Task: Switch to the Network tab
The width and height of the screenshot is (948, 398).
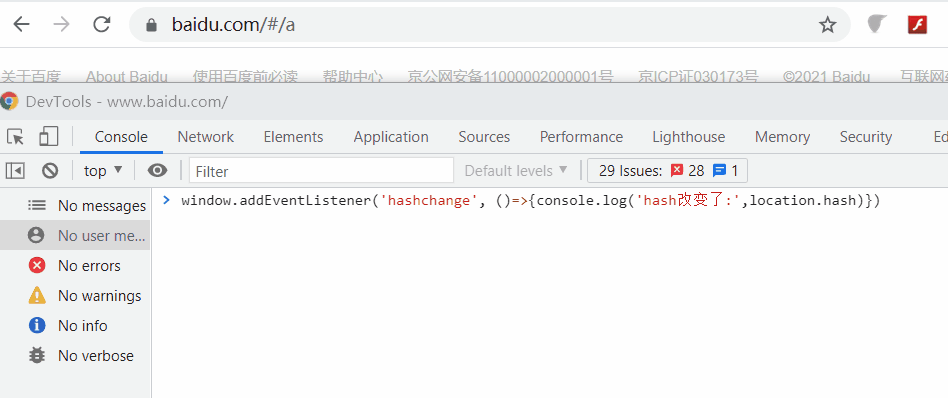Action: pyautogui.click(x=206, y=137)
